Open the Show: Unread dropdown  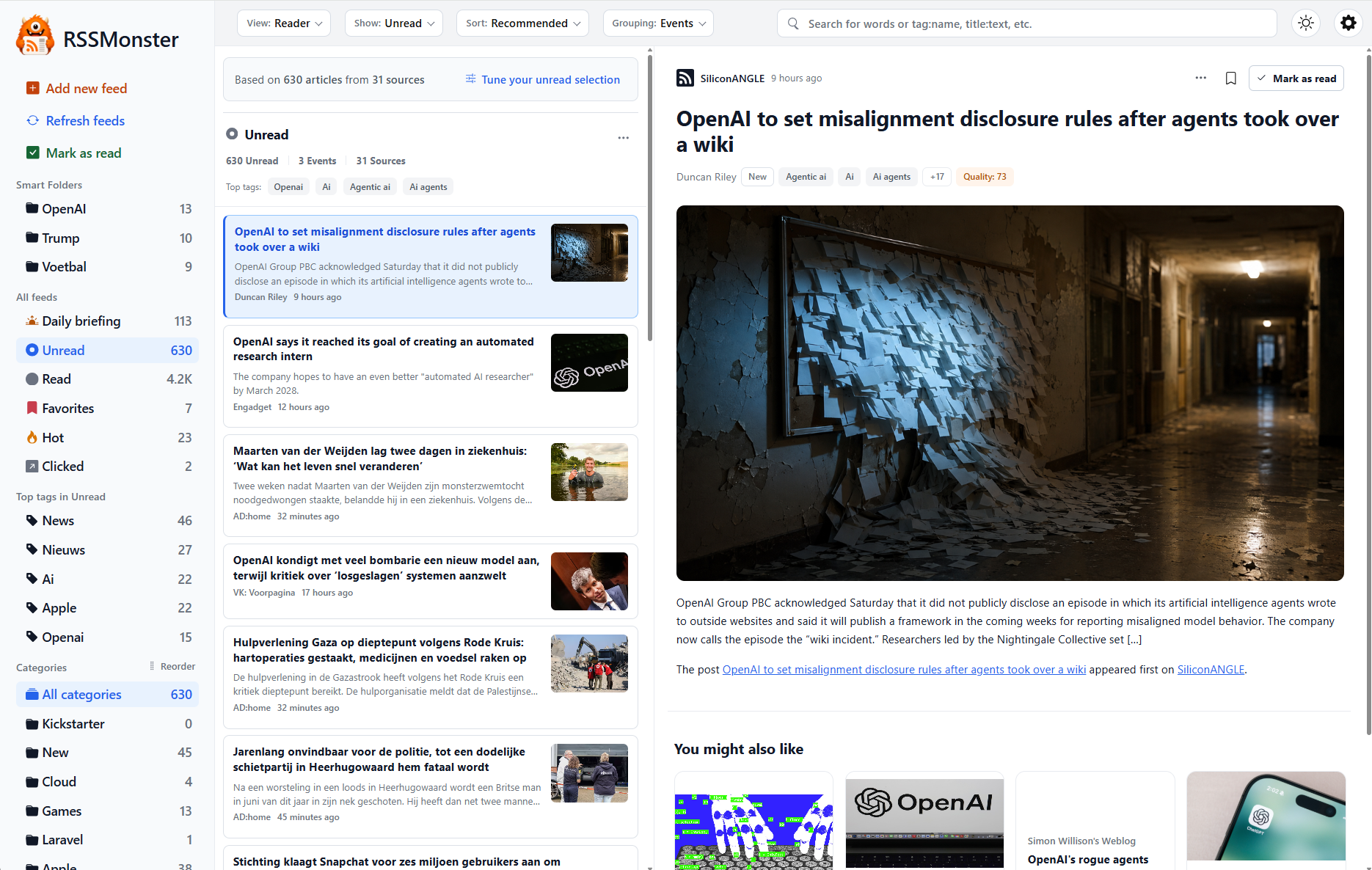(x=394, y=23)
